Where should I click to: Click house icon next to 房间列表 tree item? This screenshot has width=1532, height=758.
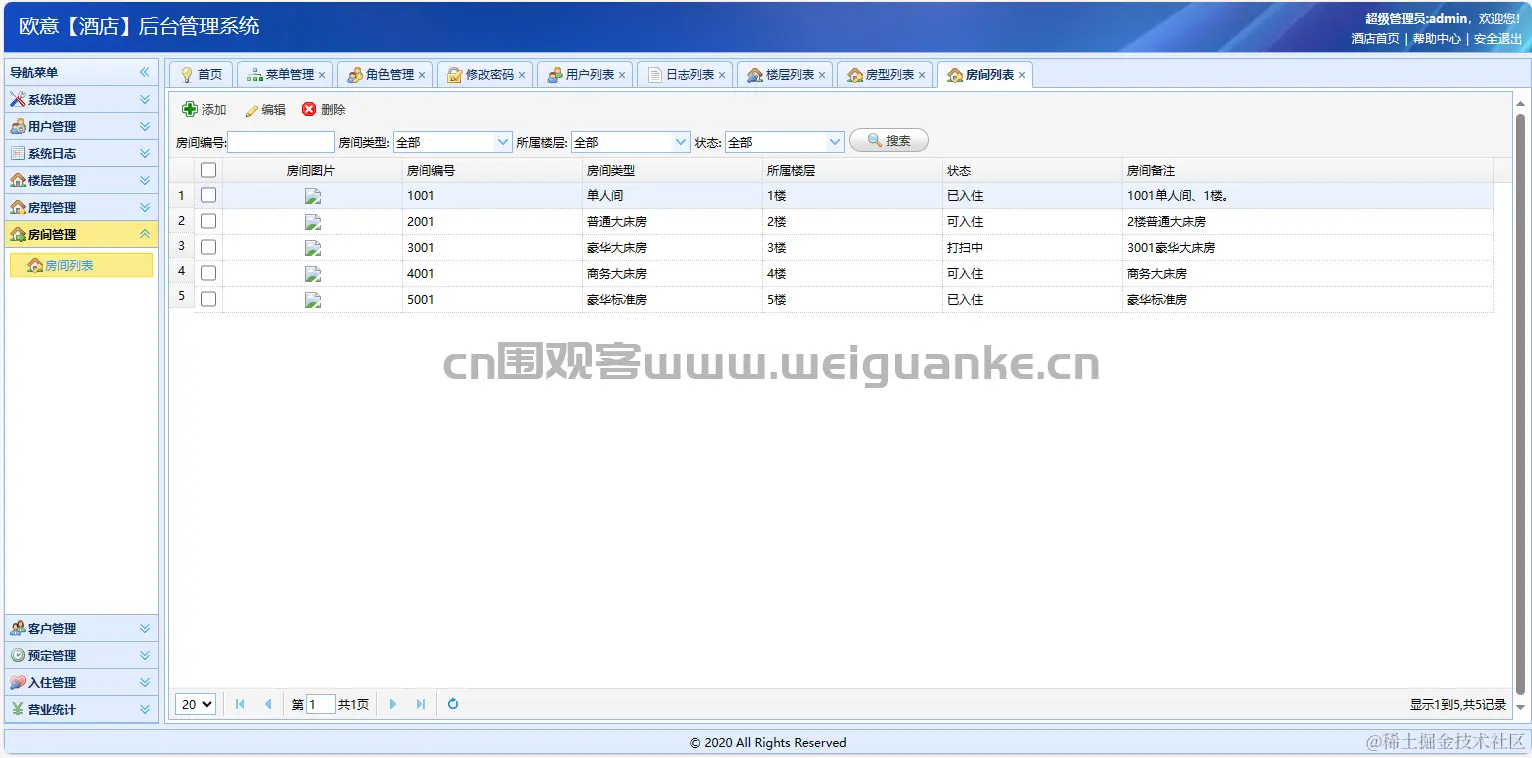click(x=35, y=265)
